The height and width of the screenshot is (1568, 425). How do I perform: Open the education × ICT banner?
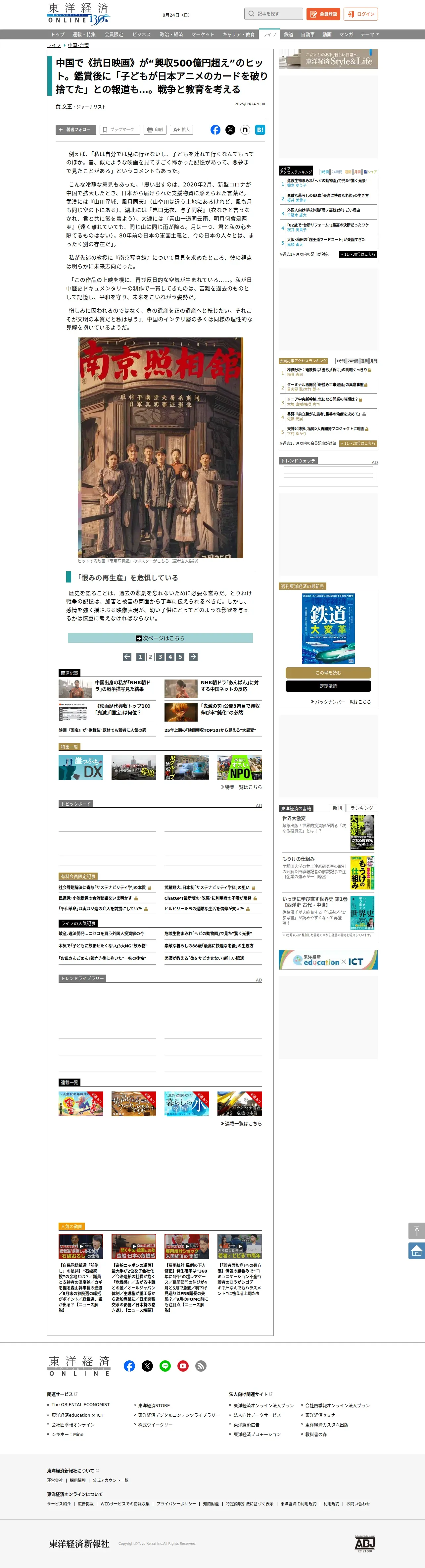coord(328,960)
